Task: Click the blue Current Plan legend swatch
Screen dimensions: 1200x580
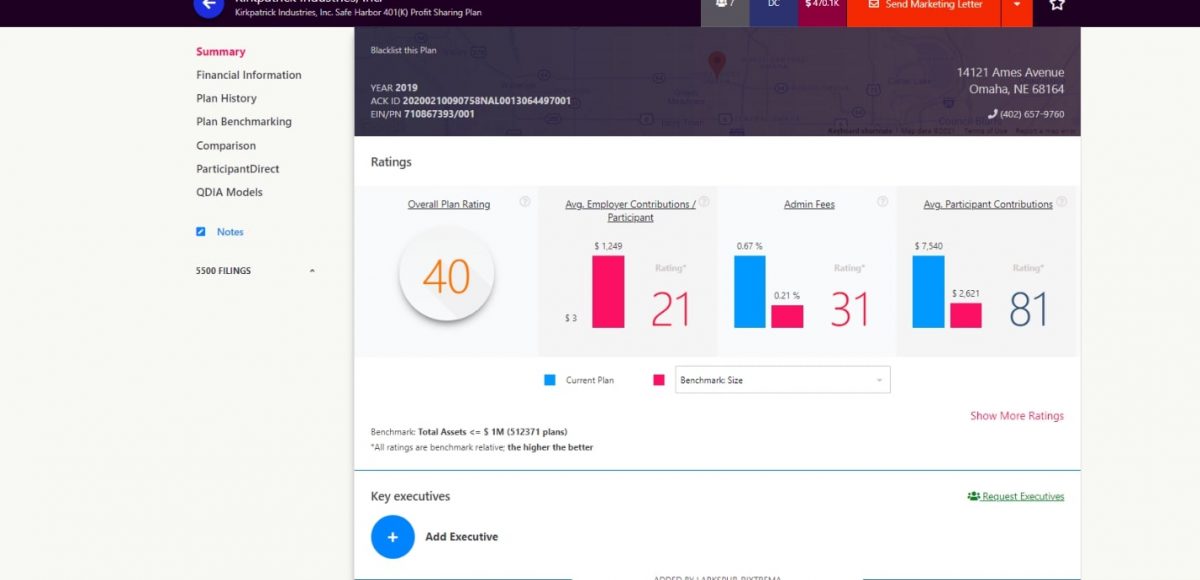Action: click(x=550, y=380)
